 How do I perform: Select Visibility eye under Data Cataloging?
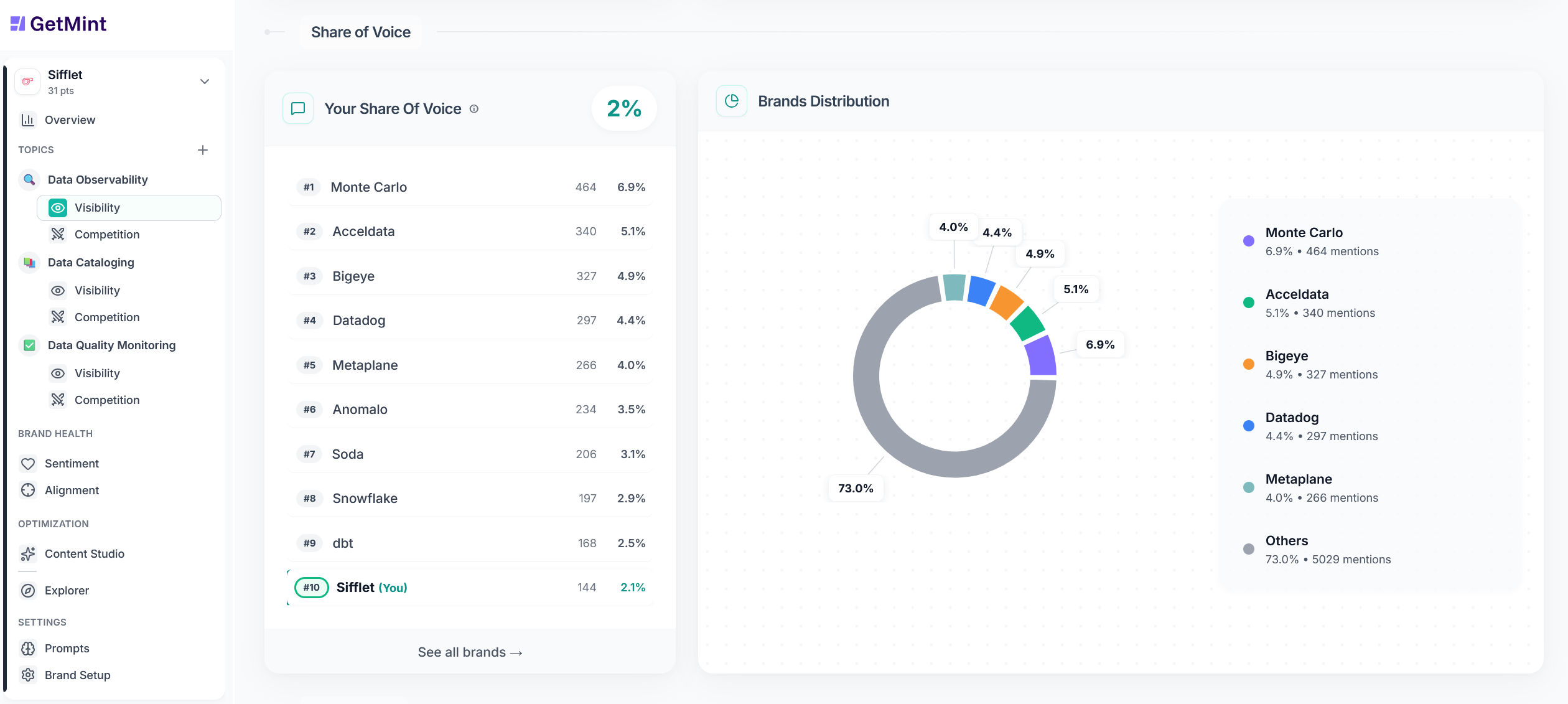58,291
